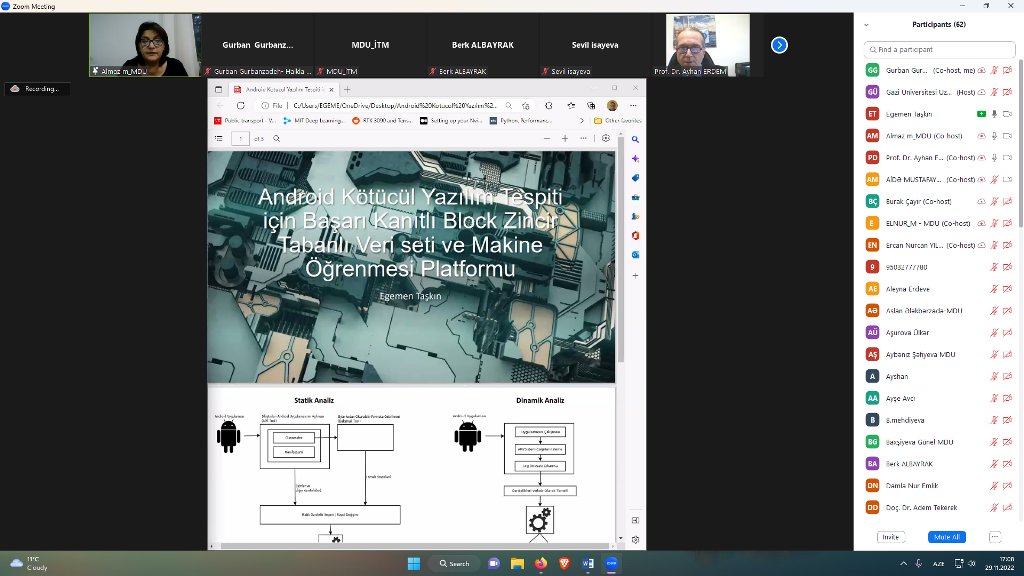Image resolution: width=1024 pixels, height=576 pixels.
Task: Click the PDF zoom out minus icon
Action: (547, 138)
